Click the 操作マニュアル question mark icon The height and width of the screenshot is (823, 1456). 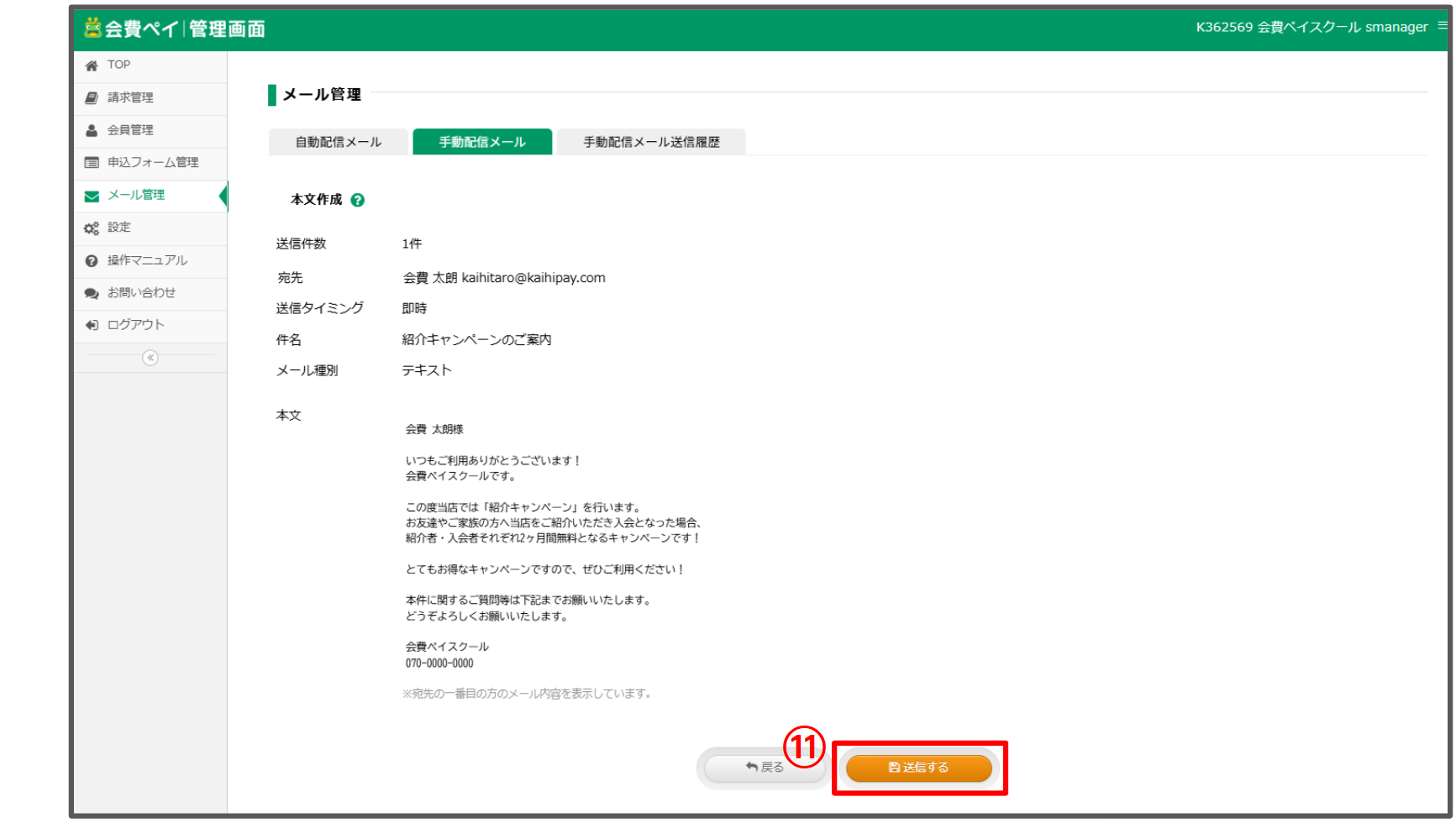tap(92, 260)
